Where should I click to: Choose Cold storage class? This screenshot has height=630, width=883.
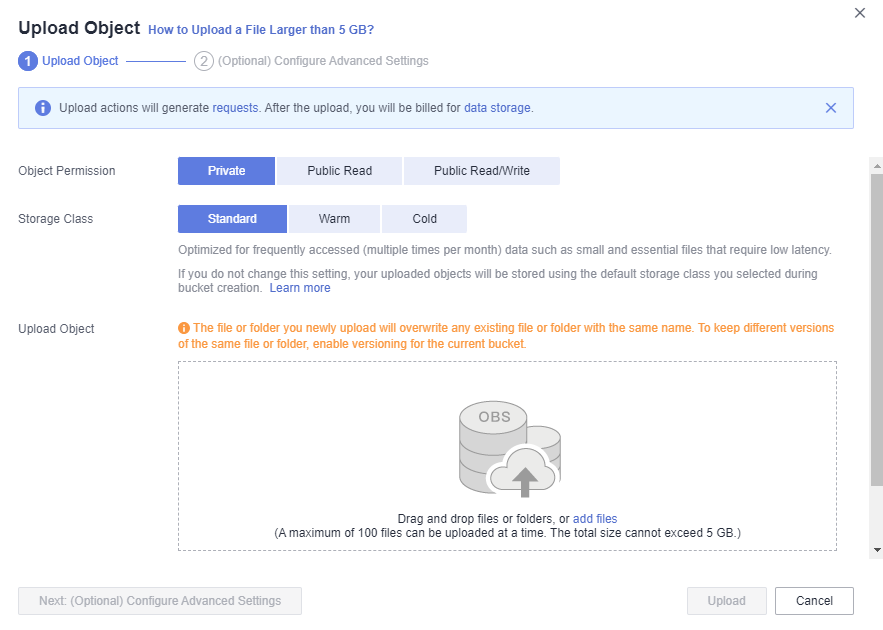[425, 219]
